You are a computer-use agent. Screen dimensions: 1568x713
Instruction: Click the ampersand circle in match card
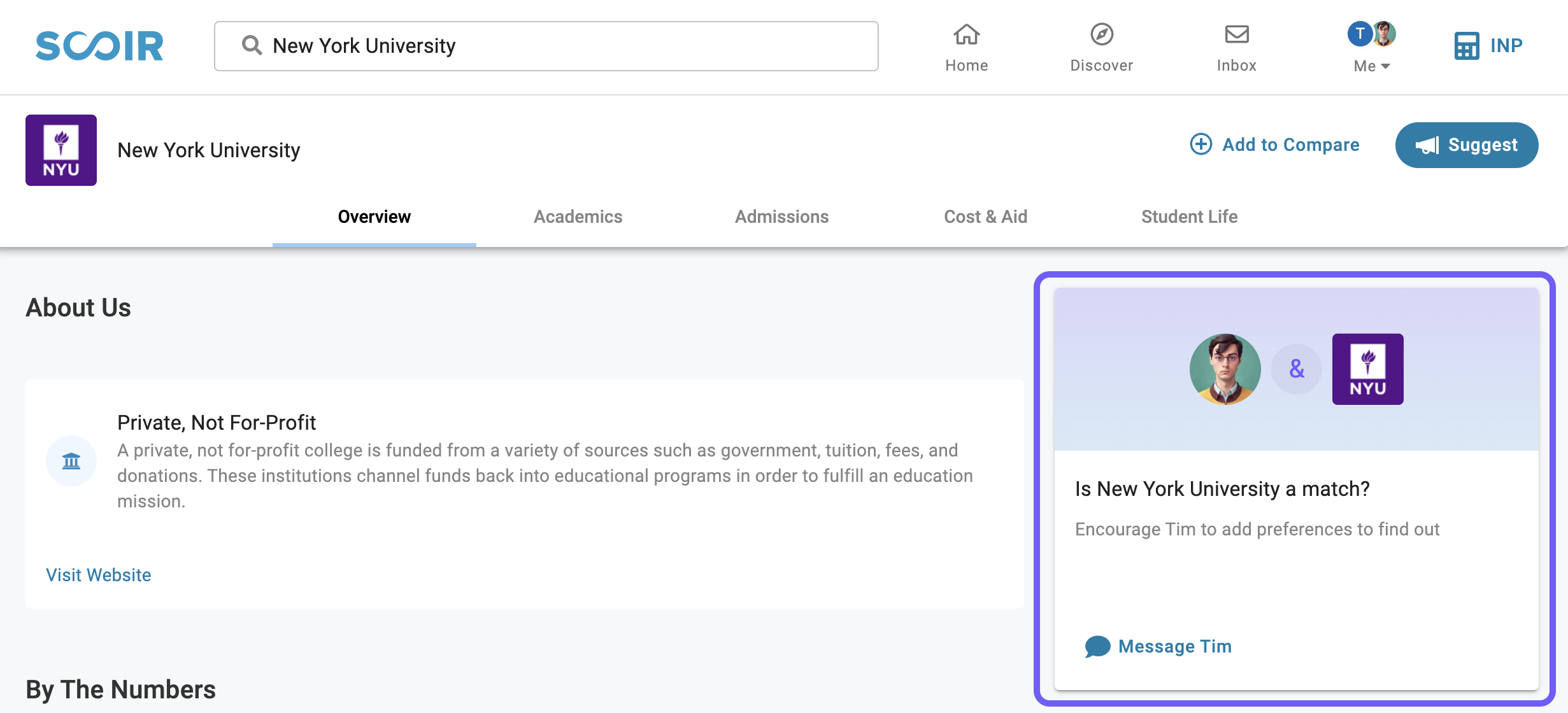coord(1297,369)
